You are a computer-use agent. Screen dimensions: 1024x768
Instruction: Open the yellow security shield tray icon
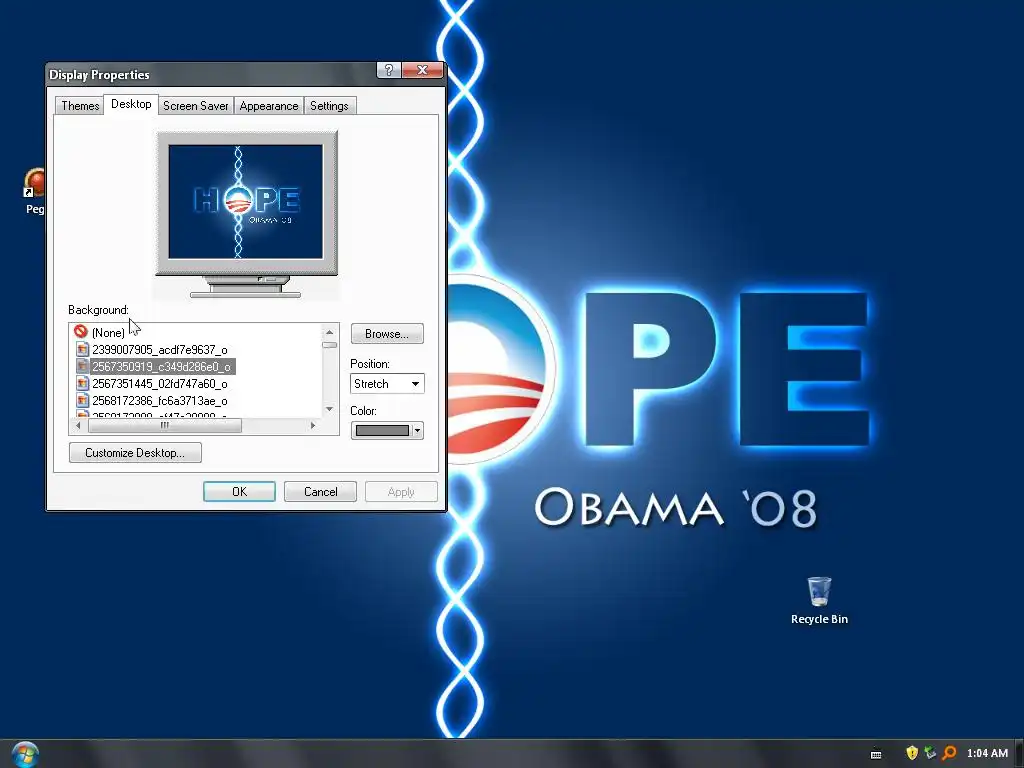click(912, 753)
